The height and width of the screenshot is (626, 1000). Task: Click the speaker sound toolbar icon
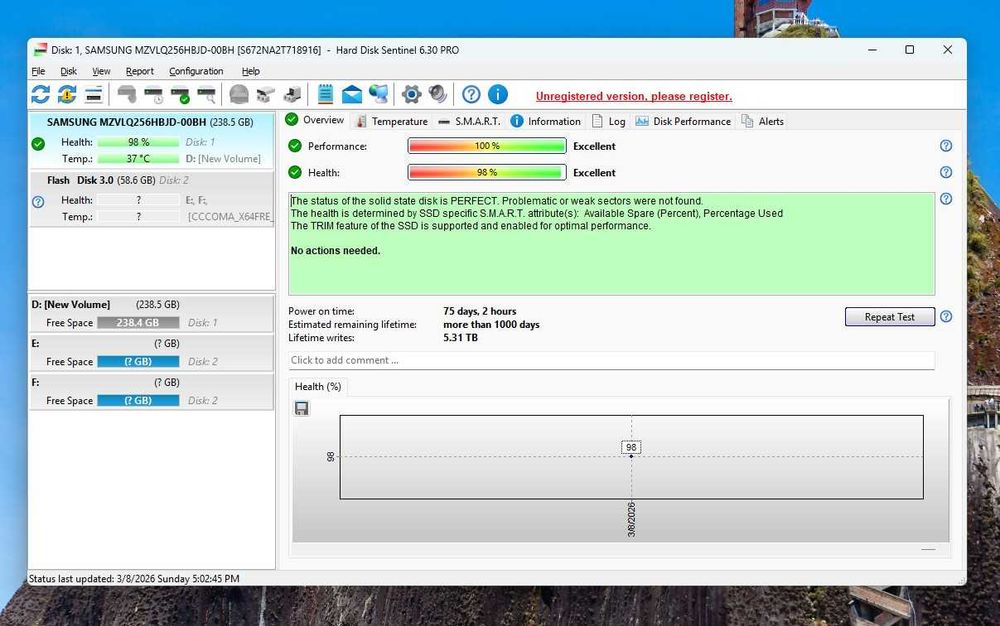click(438, 94)
